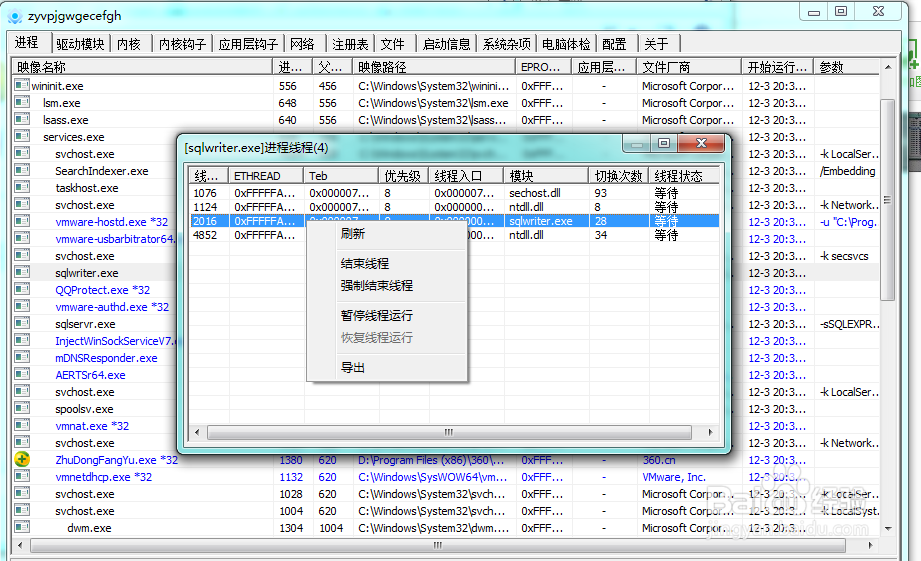The width and height of the screenshot is (921, 561).
Task: Select the InjectWinSockServiceV7 process row
Action: 117,341
